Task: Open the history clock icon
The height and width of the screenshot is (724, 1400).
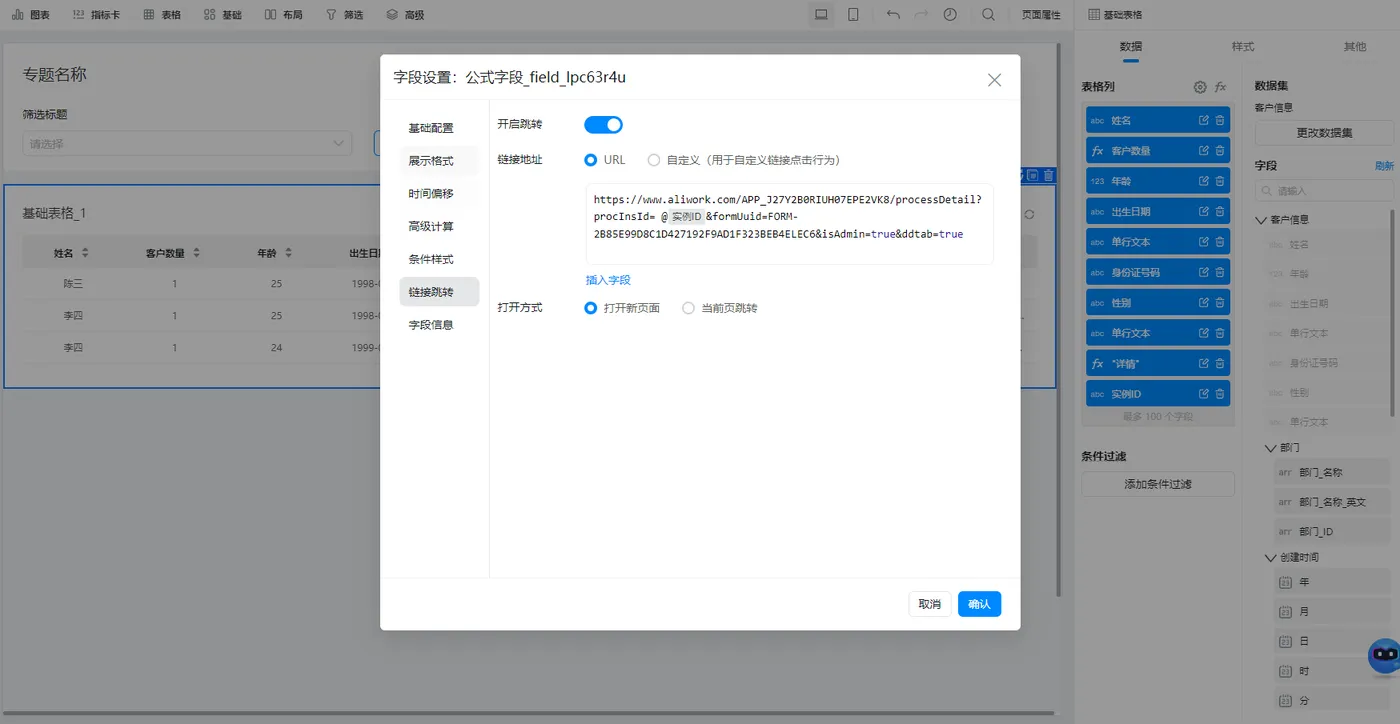Action: (x=949, y=15)
